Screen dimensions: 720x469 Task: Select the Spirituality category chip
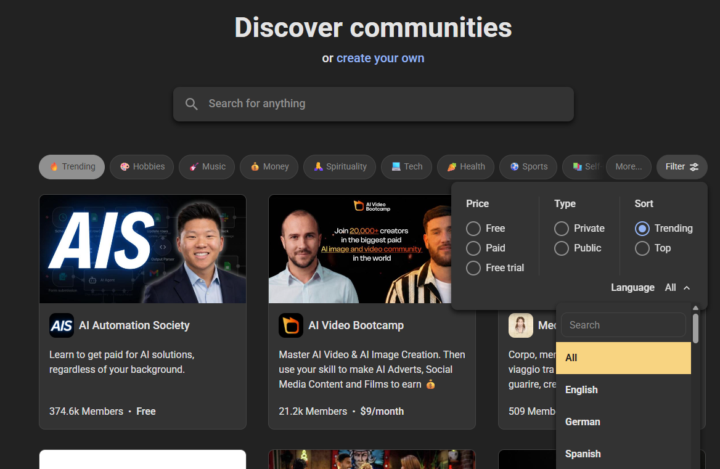click(340, 167)
